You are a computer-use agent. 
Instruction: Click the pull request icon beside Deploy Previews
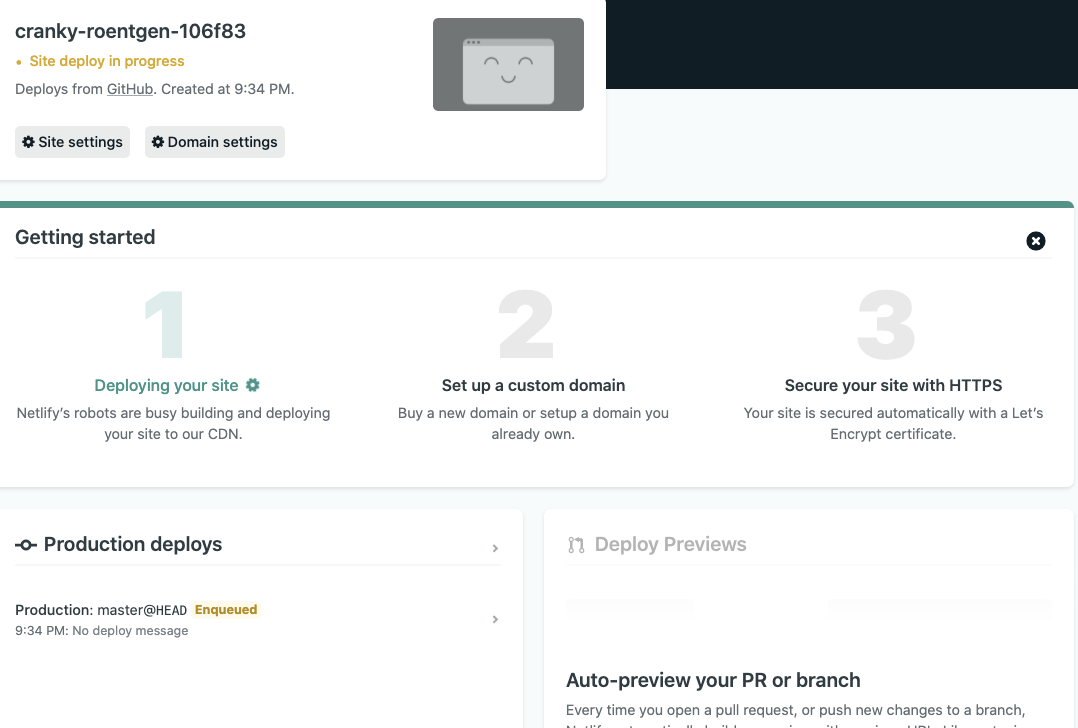tap(576, 545)
